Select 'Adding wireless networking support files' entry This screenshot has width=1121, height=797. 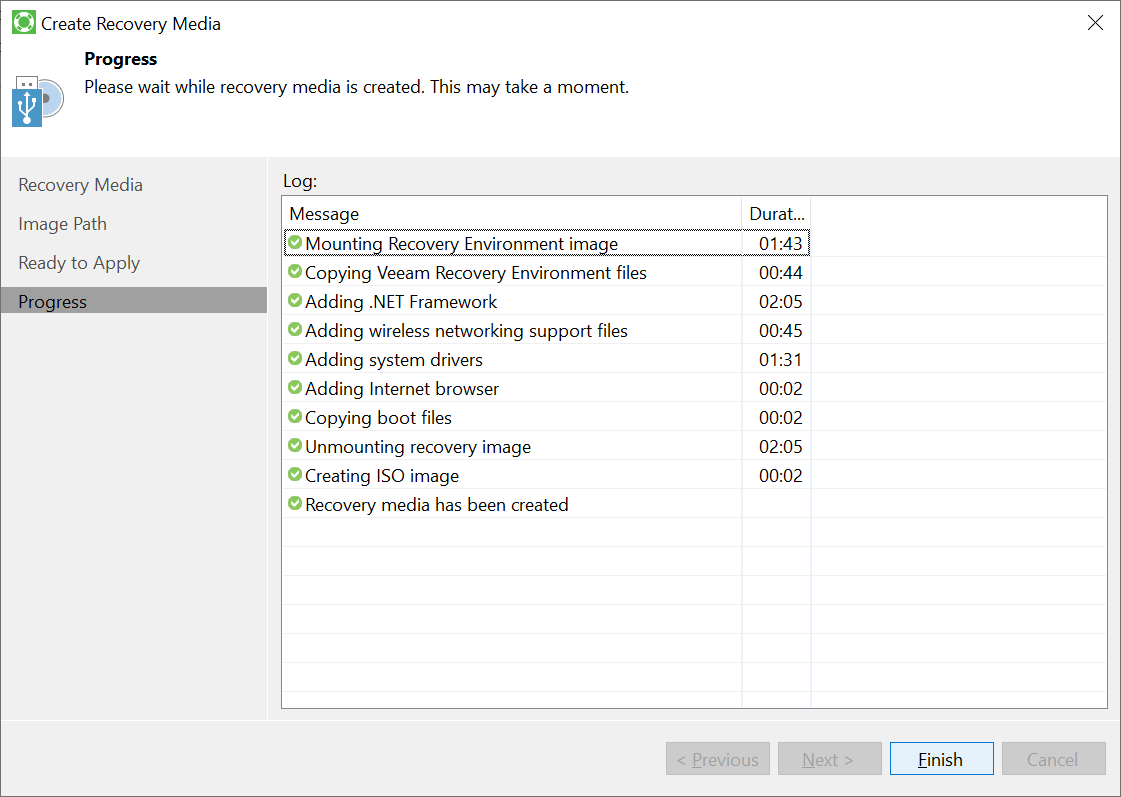466,331
